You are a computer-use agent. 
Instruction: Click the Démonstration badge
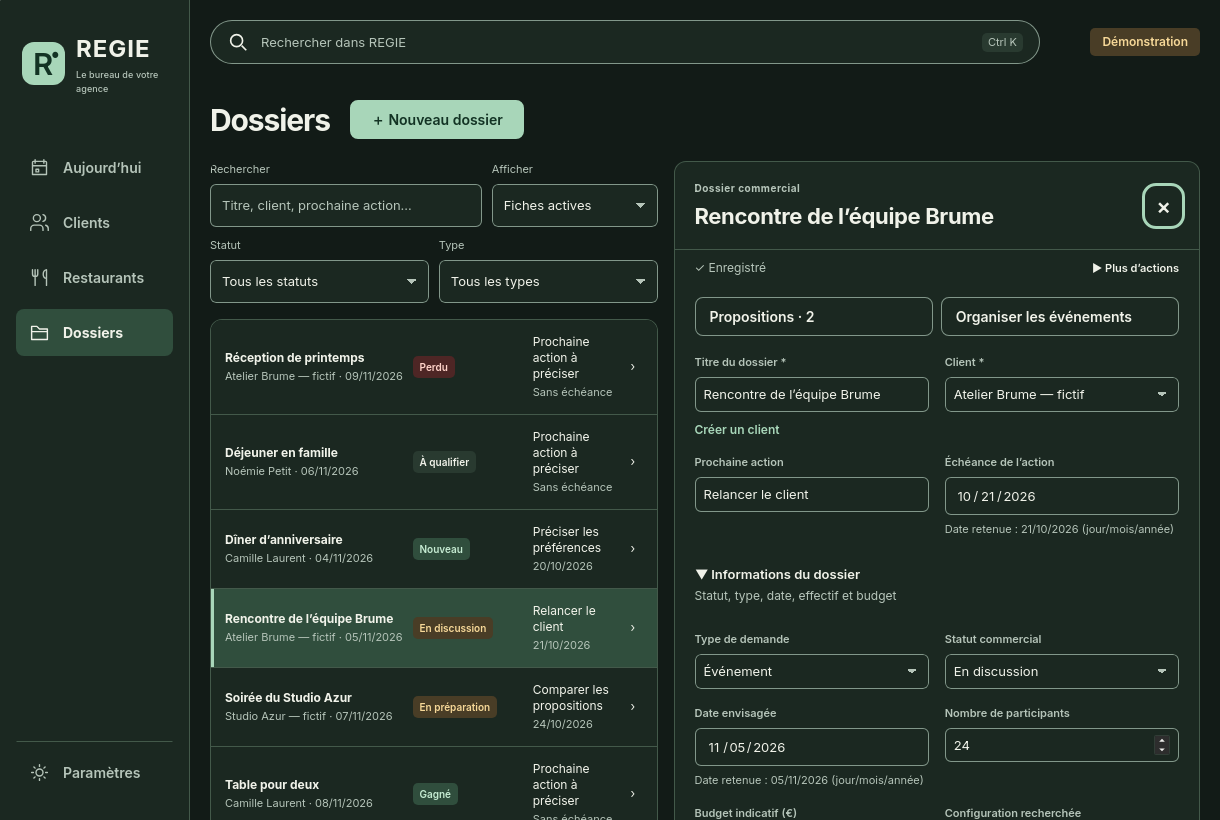coord(1144,42)
